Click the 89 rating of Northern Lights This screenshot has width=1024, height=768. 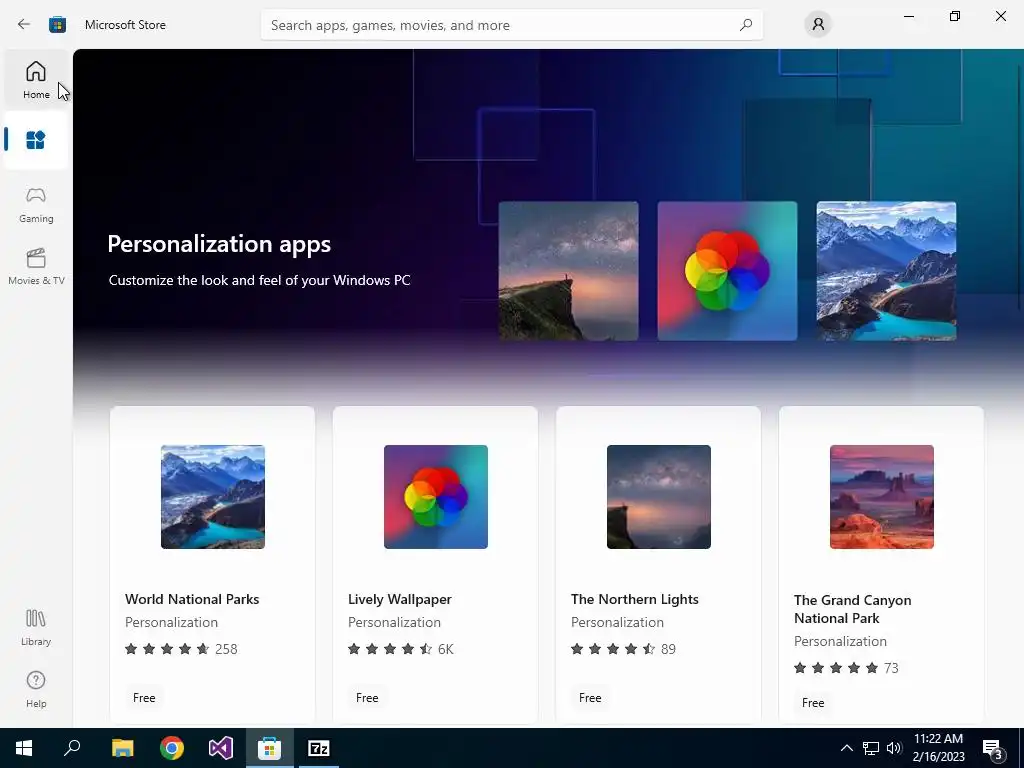point(668,649)
